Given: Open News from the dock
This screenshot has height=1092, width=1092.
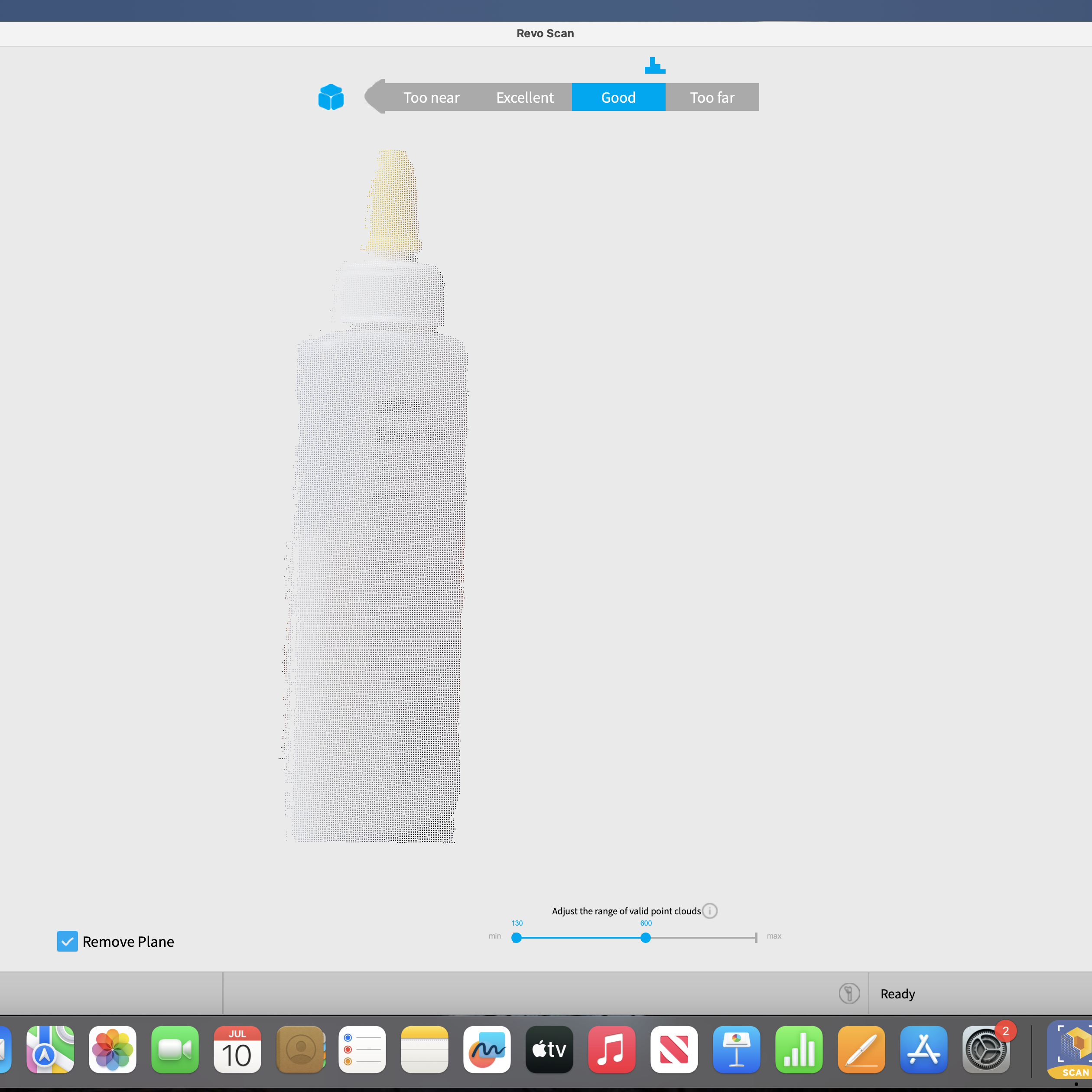Looking at the screenshot, I should [x=674, y=1049].
